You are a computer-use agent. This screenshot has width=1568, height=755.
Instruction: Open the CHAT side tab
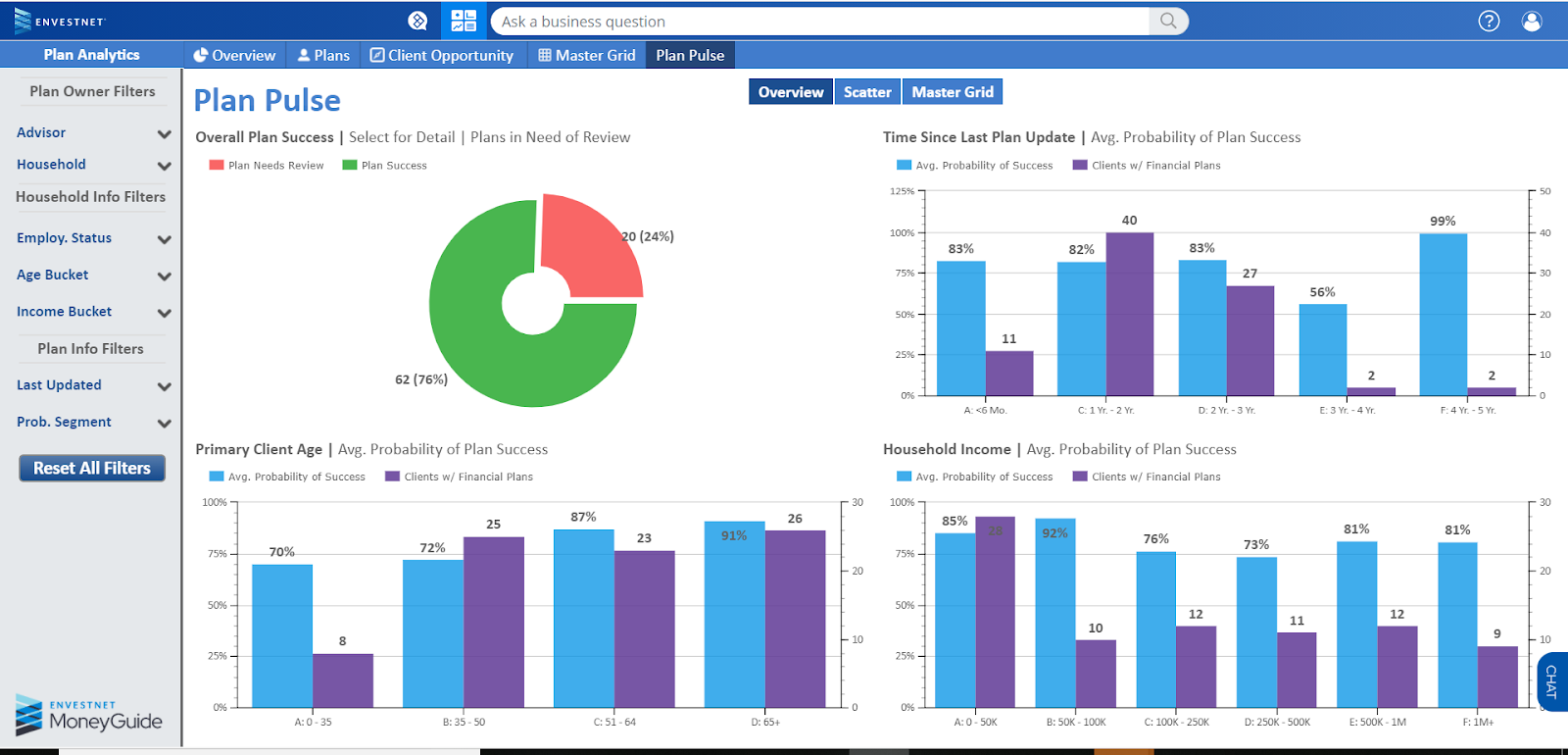pos(1552,681)
